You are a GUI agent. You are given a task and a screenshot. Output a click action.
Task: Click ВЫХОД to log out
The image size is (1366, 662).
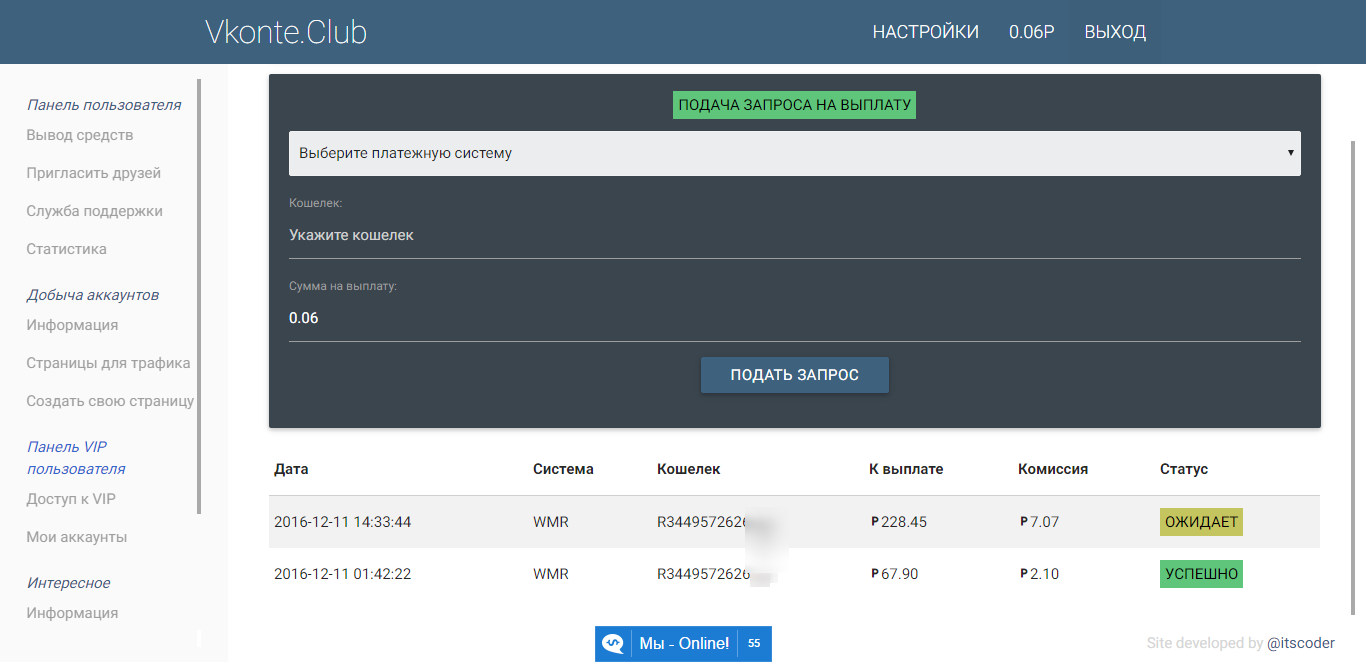click(x=1115, y=32)
